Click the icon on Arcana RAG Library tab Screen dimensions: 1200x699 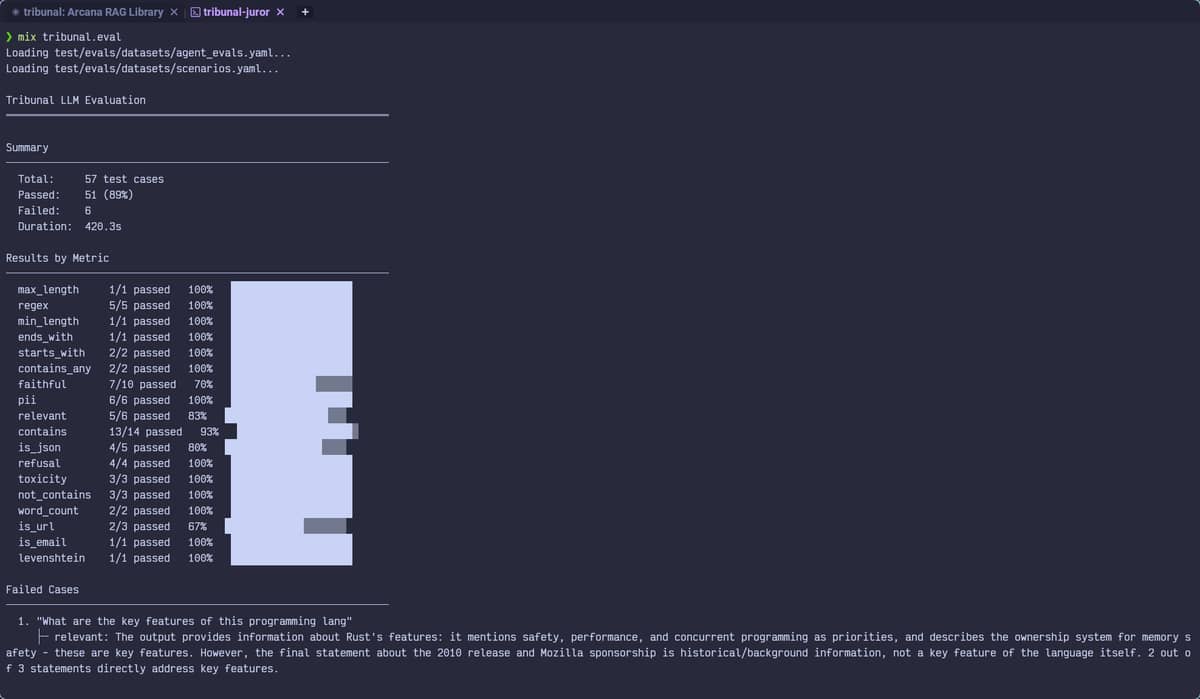coord(15,12)
